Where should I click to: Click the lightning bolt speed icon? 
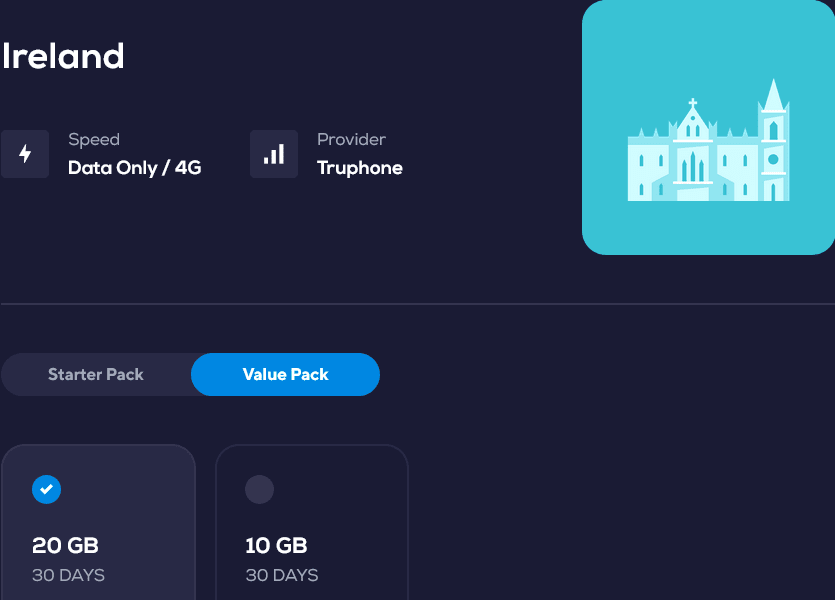25,154
